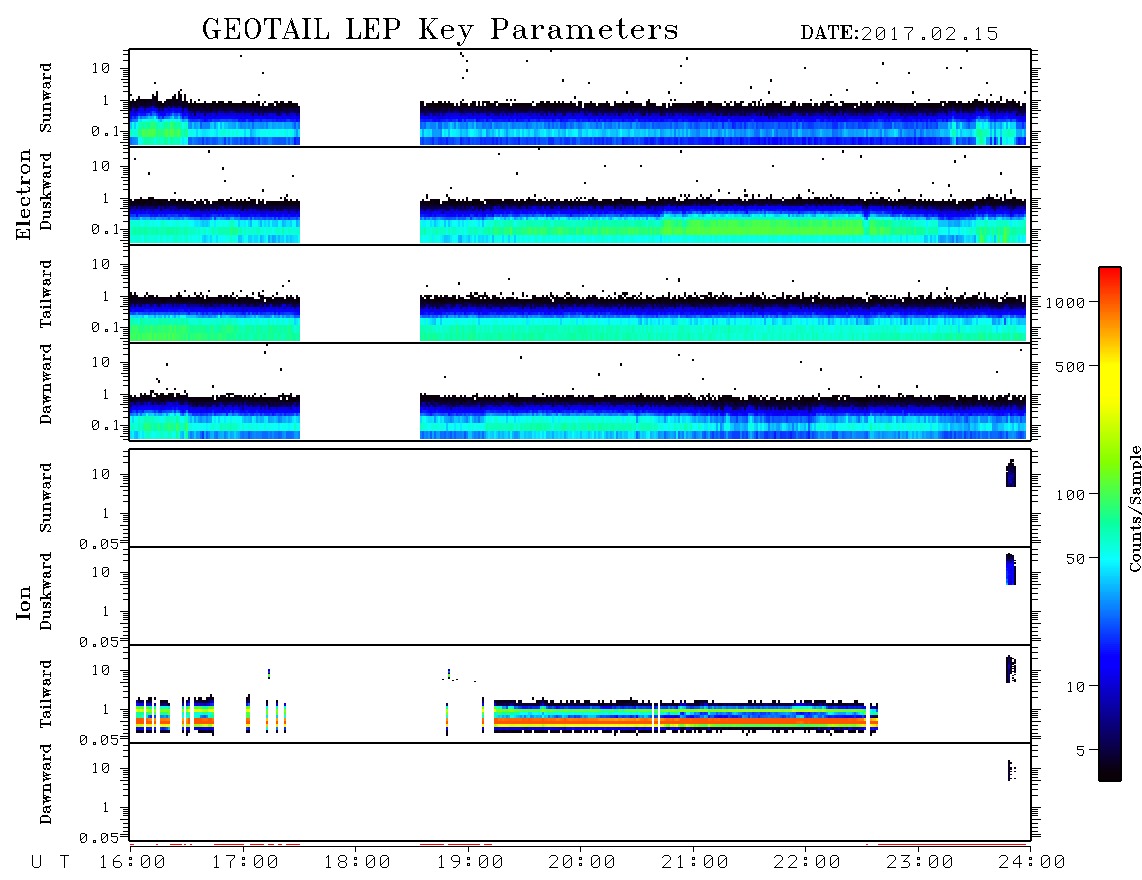
Task: Click the 0.05 tick on Ion Sunward axis
Action: (x=99, y=544)
